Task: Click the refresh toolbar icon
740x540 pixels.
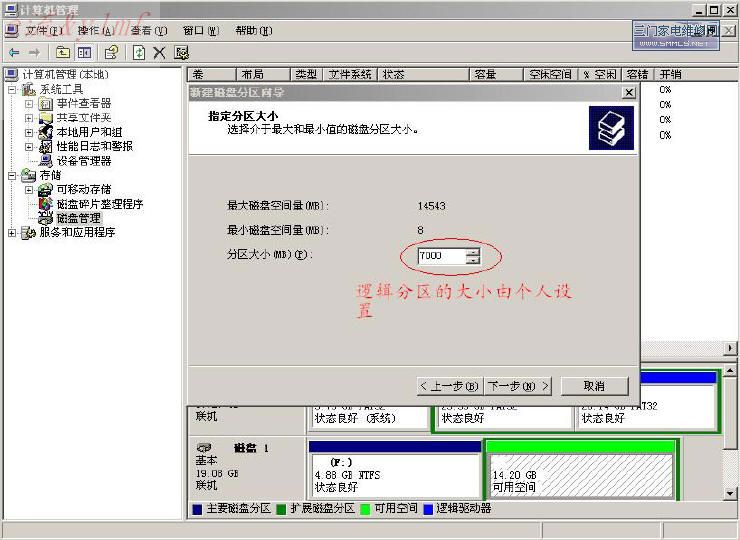Action: 139,52
